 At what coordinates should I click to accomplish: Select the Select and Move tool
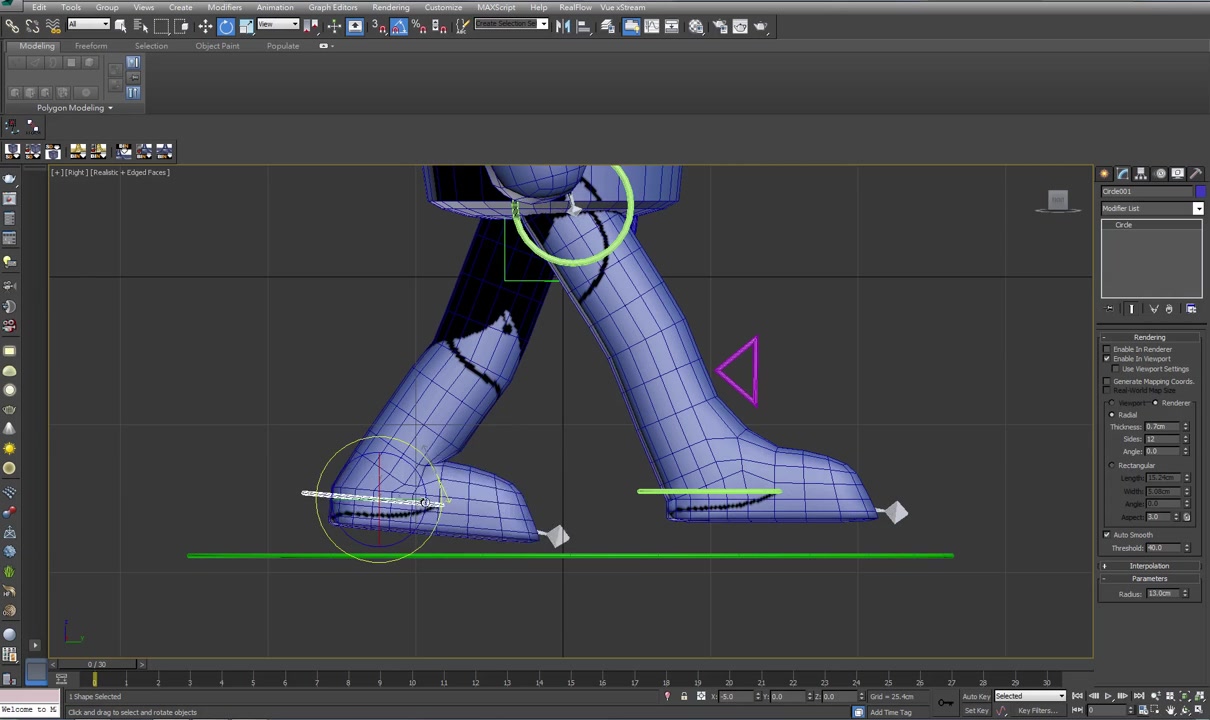(x=205, y=26)
